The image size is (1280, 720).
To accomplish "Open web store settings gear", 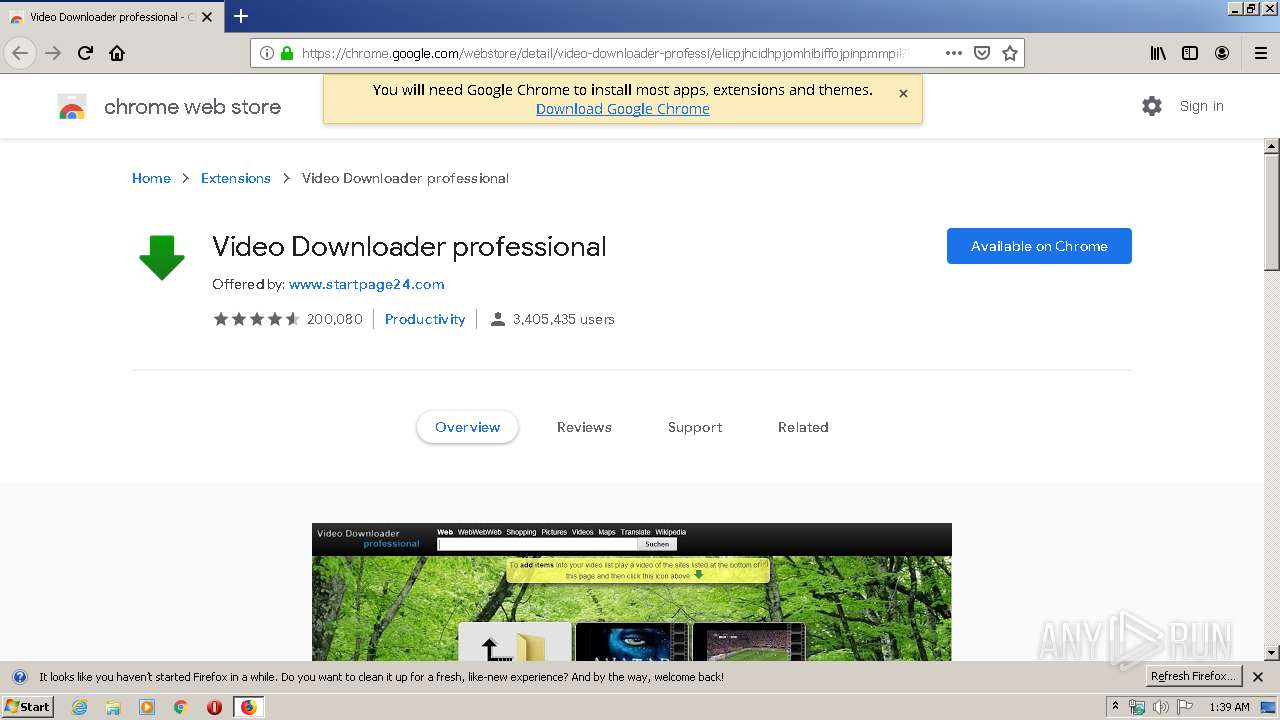I will pyautogui.click(x=1152, y=106).
